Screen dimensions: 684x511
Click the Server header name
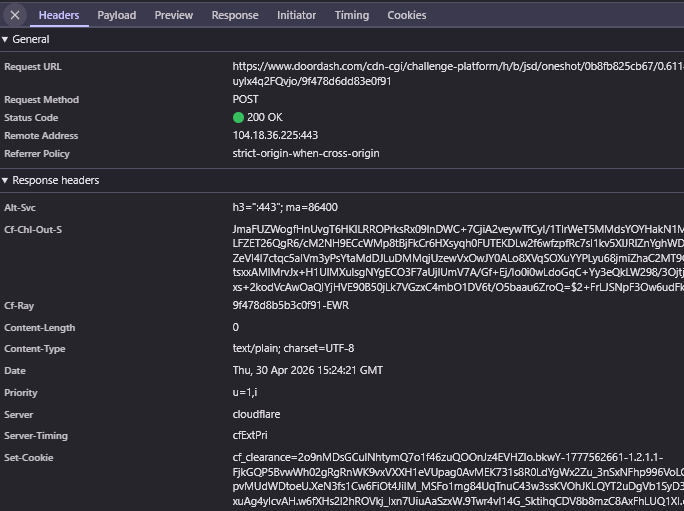18,415
